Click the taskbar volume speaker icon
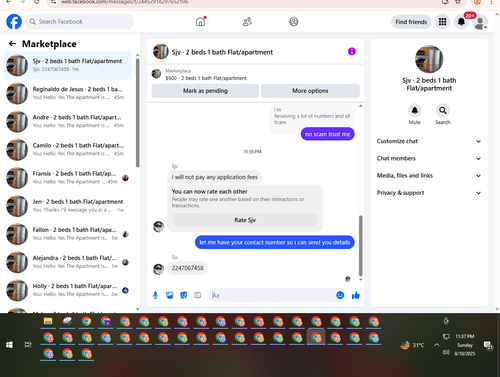The image size is (500, 377). (446, 352)
